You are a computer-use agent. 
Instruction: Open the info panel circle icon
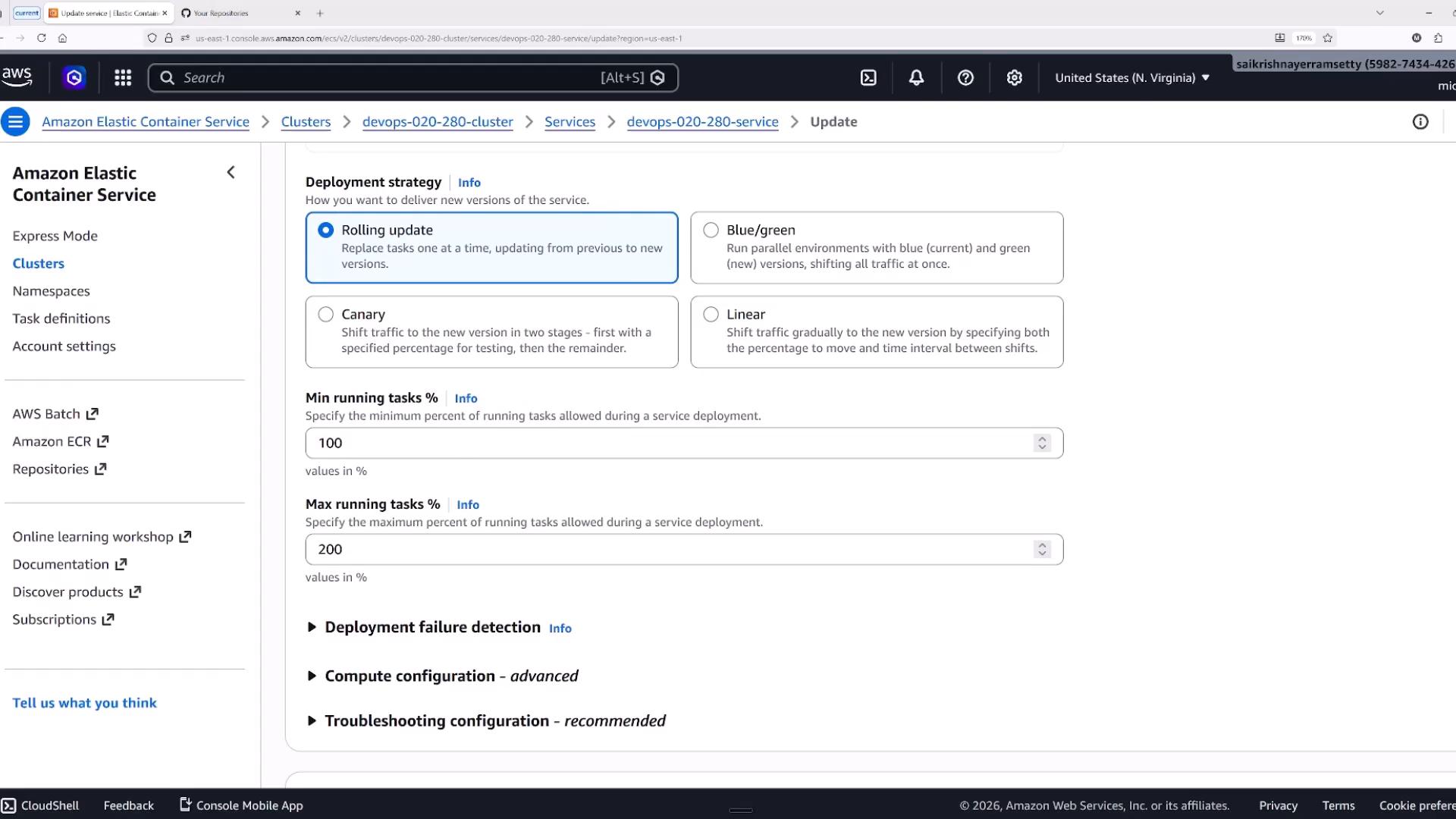point(1420,121)
